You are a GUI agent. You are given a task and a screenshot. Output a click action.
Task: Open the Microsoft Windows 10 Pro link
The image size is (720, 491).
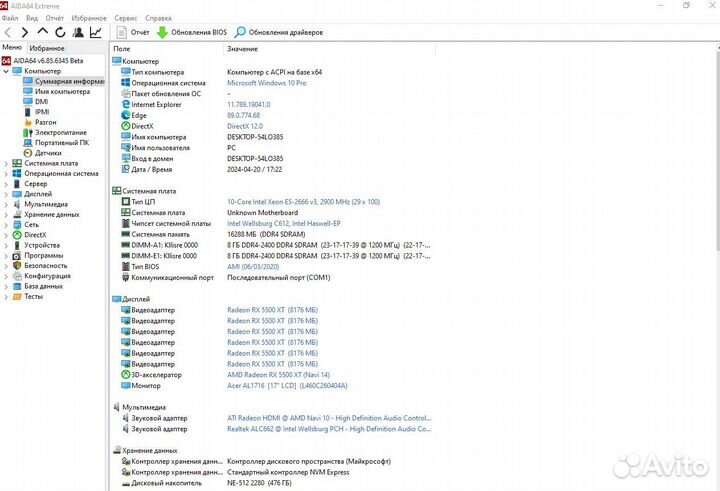click(266, 83)
